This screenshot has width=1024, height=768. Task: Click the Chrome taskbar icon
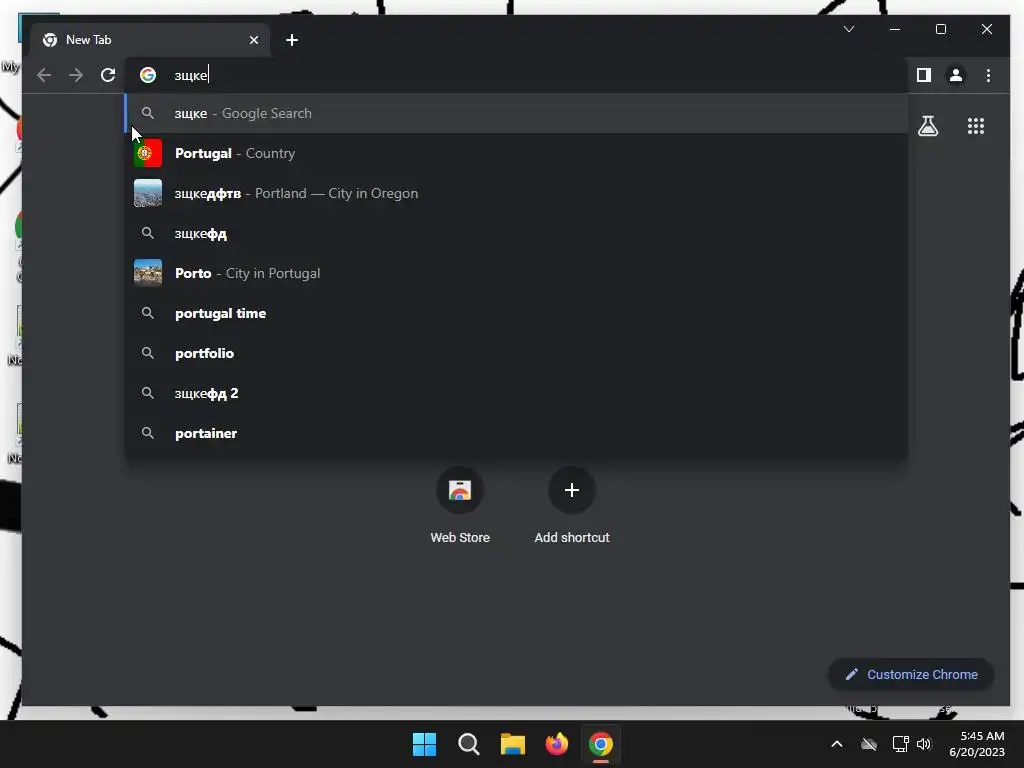coord(601,744)
